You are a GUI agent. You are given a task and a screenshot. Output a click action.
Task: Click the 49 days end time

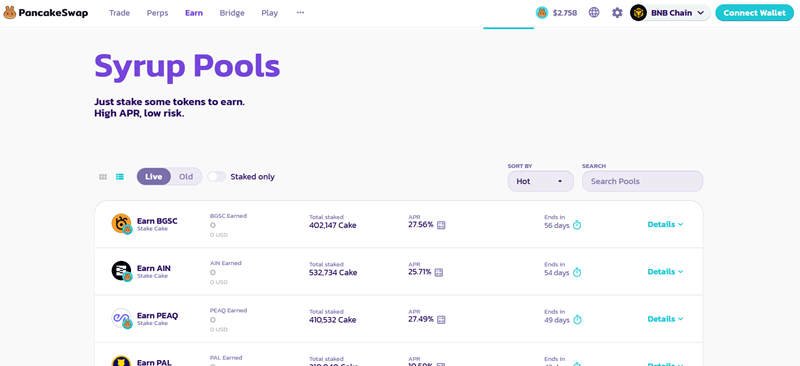tap(557, 321)
